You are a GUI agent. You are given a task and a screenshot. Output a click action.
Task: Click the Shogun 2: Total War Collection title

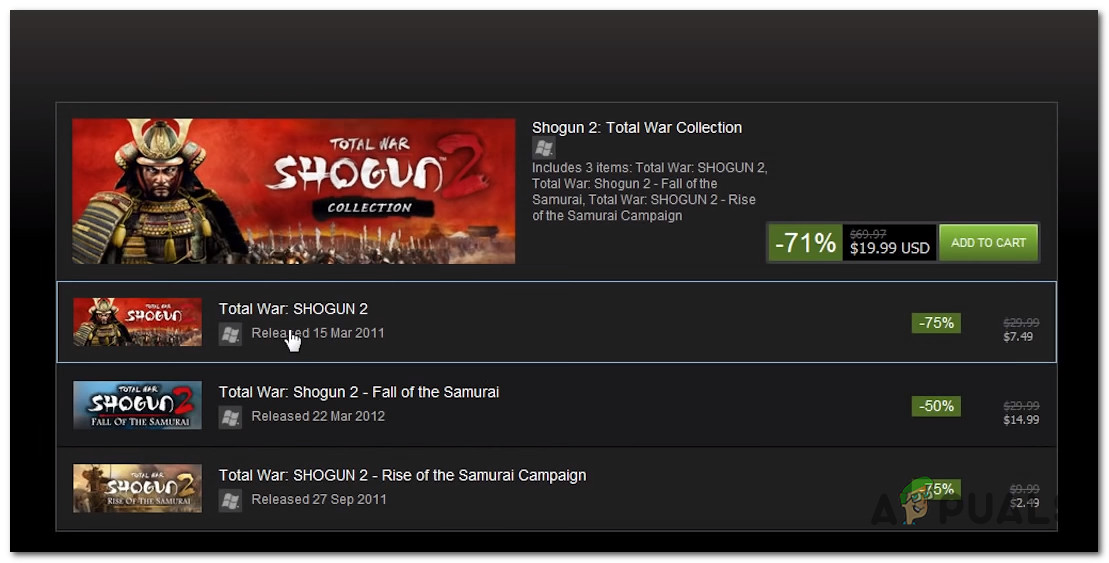coord(636,128)
